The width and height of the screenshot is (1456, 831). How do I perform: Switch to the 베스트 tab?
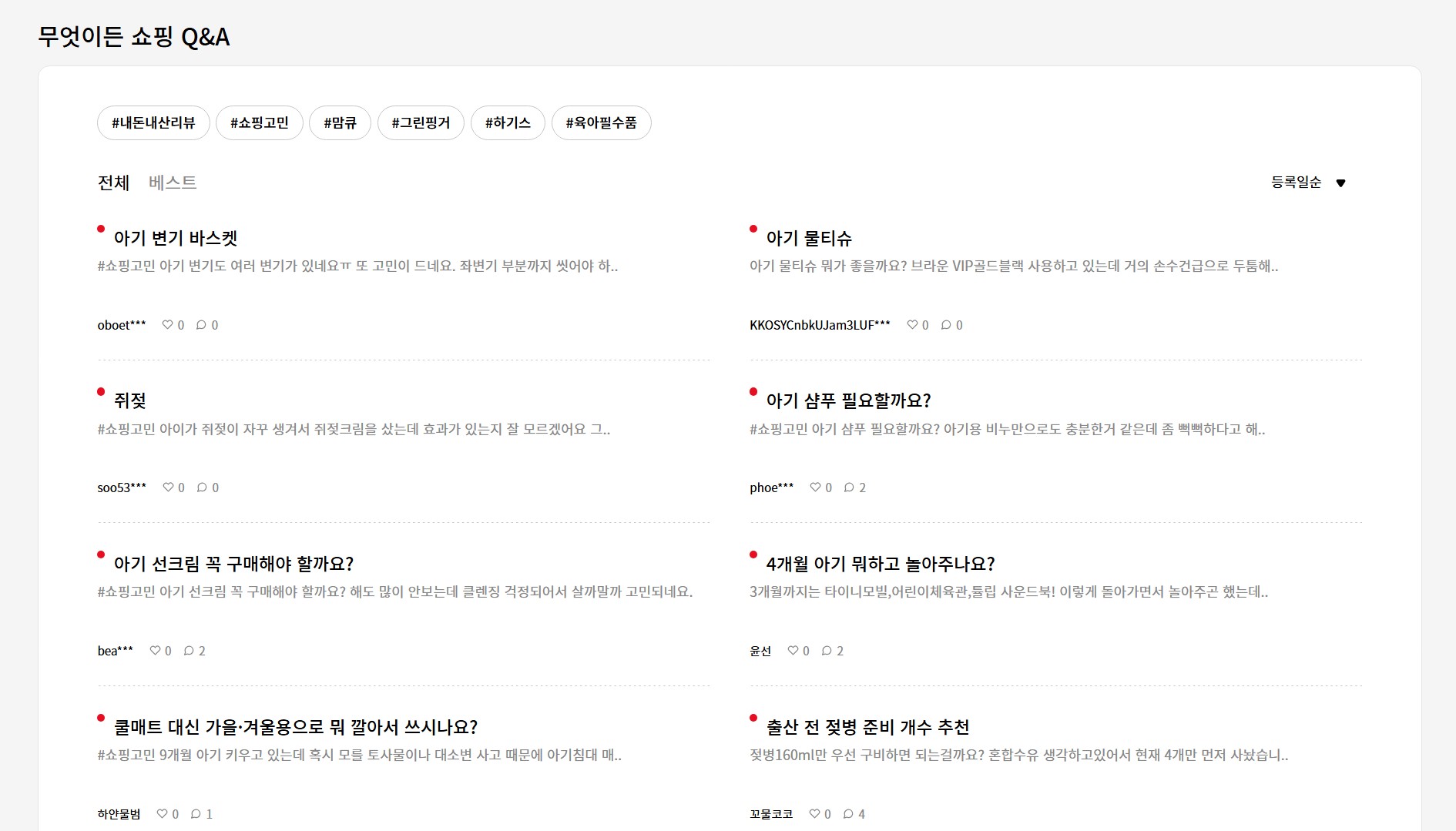174,183
